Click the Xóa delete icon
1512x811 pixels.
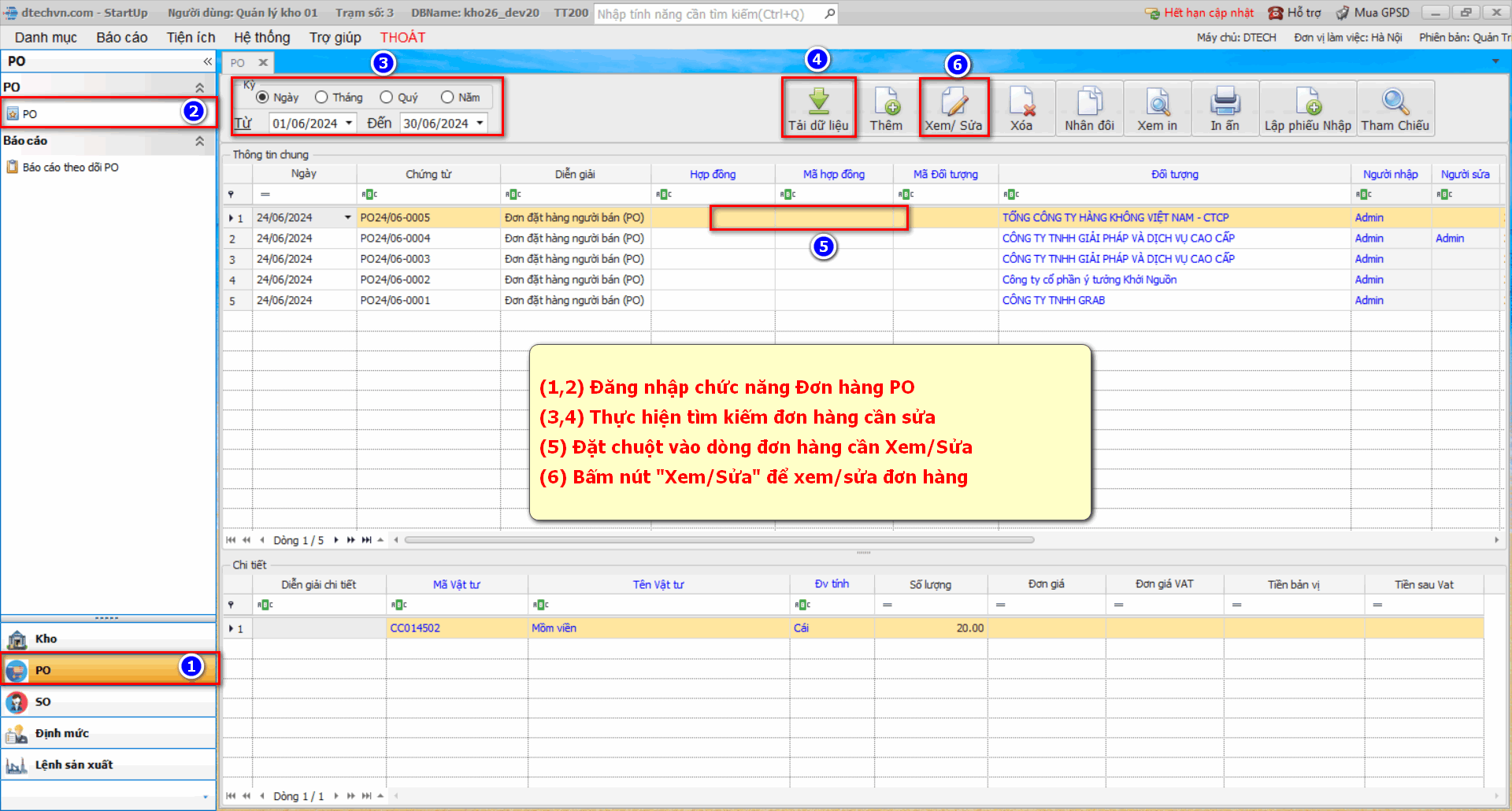click(1021, 102)
